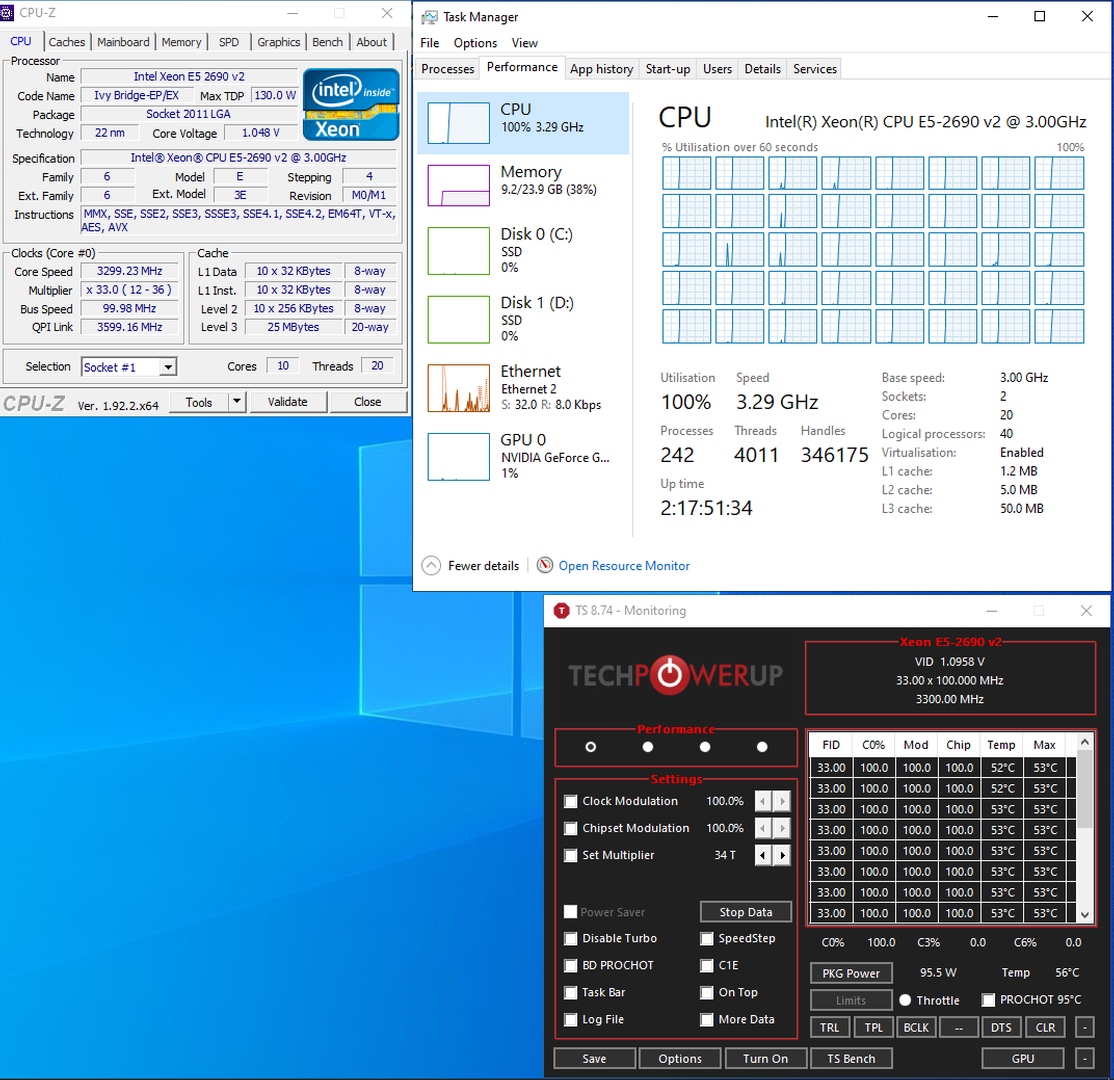Click scroll-up arrow in ThrottleStop core table

pos(1084,742)
